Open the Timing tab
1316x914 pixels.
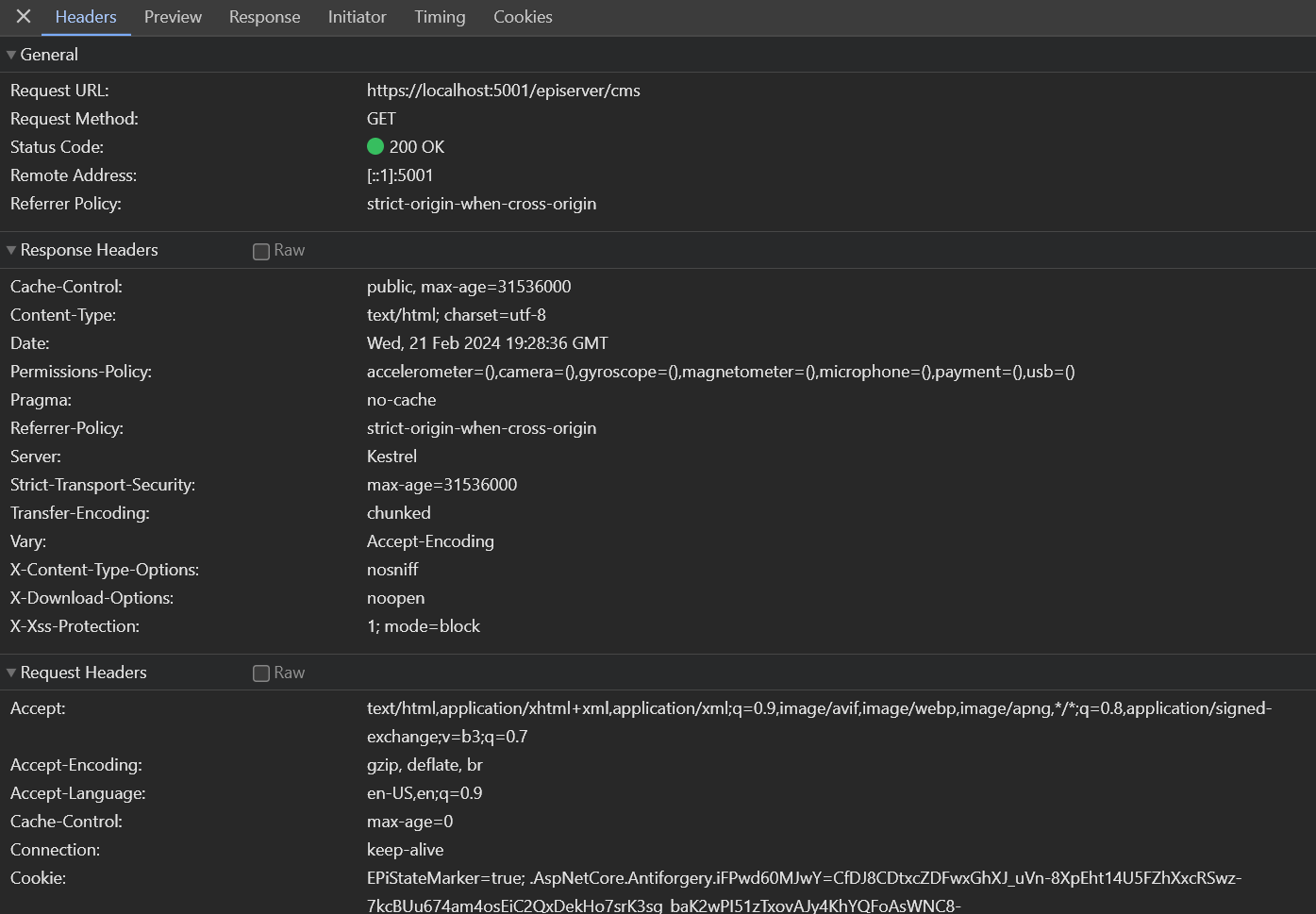click(x=440, y=17)
